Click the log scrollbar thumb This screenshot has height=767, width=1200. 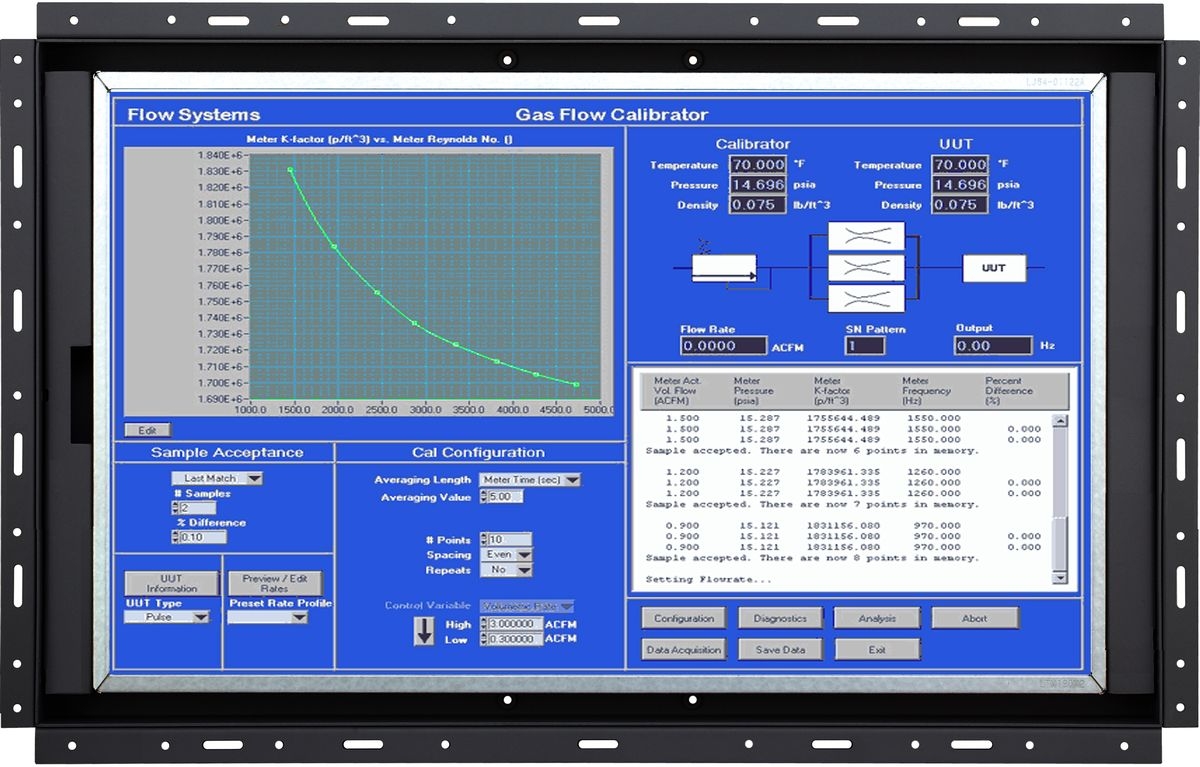(x=1060, y=544)
